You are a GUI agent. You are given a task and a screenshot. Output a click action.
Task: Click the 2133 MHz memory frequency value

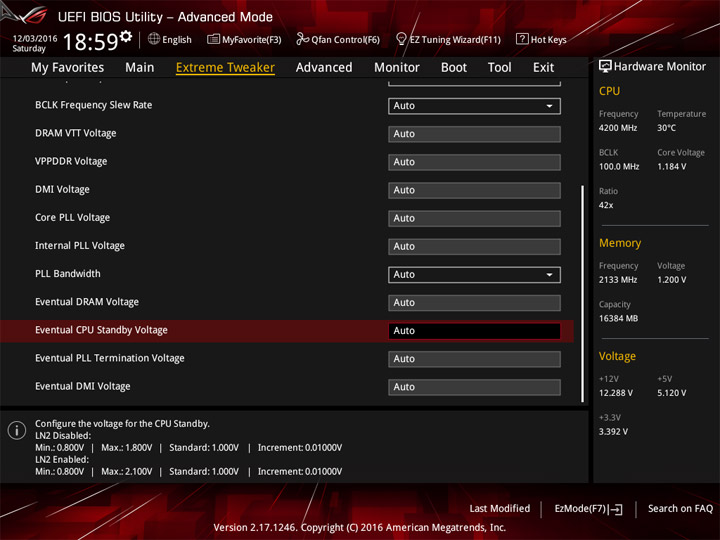618,280
